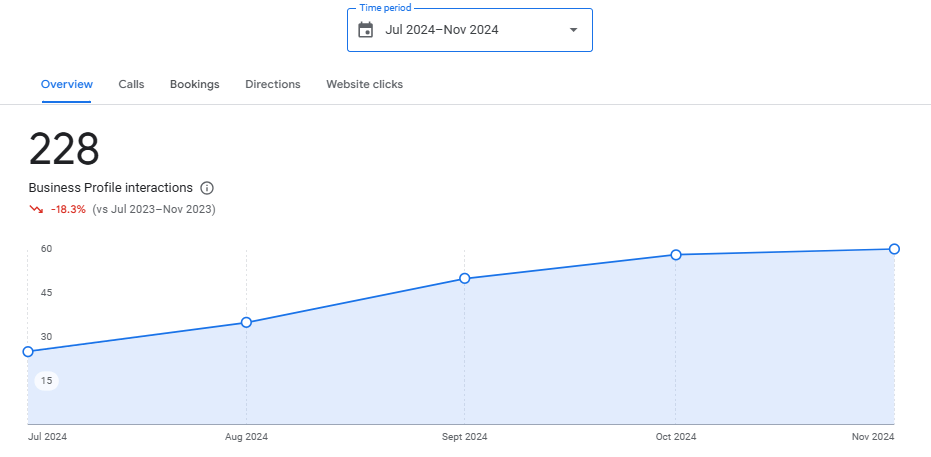The width and height of the screenshot is (931, 457).
Task: Click the 228 total interactions number
Action: pyautogui.click(x=64, y=150)
